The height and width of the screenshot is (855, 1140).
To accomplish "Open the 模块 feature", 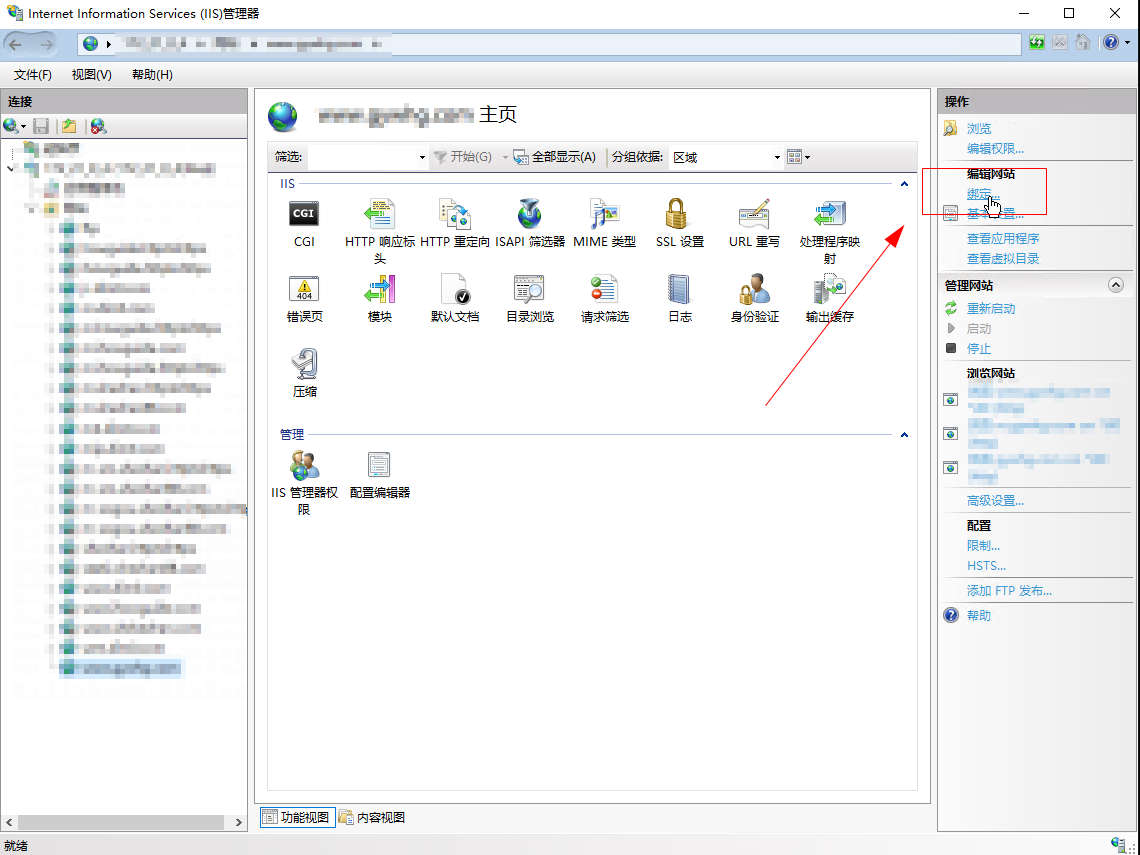I will coord(380,299).
